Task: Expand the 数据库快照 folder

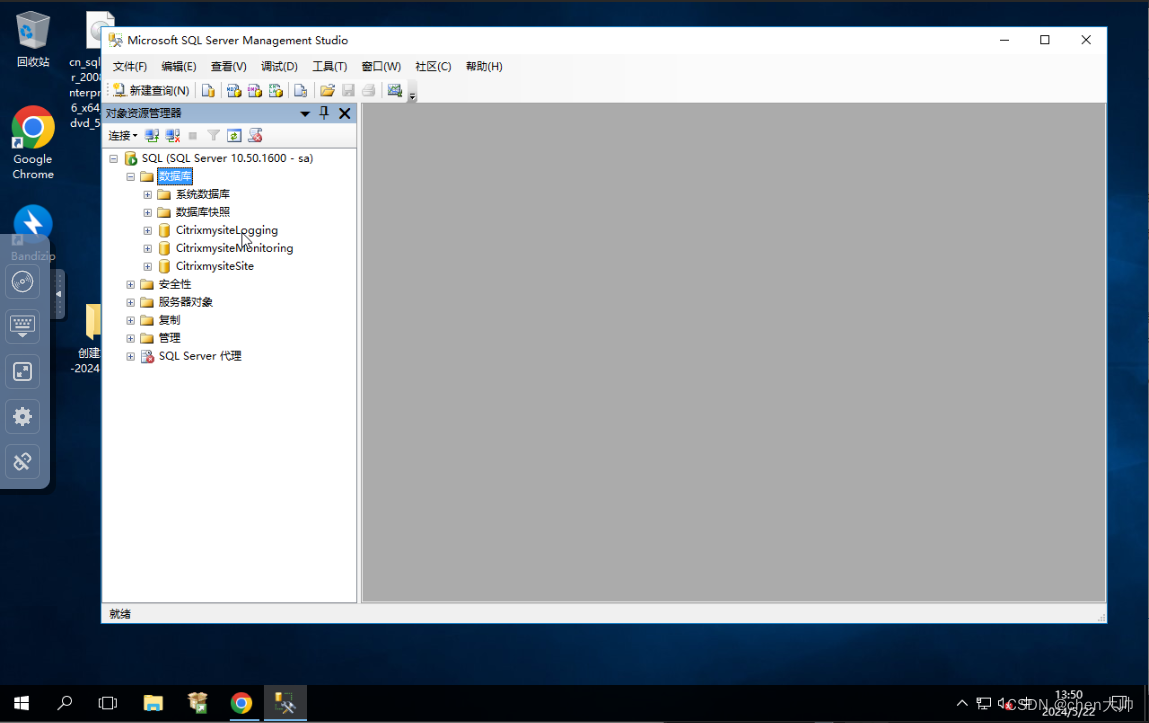Action: (x=147, y=212)
